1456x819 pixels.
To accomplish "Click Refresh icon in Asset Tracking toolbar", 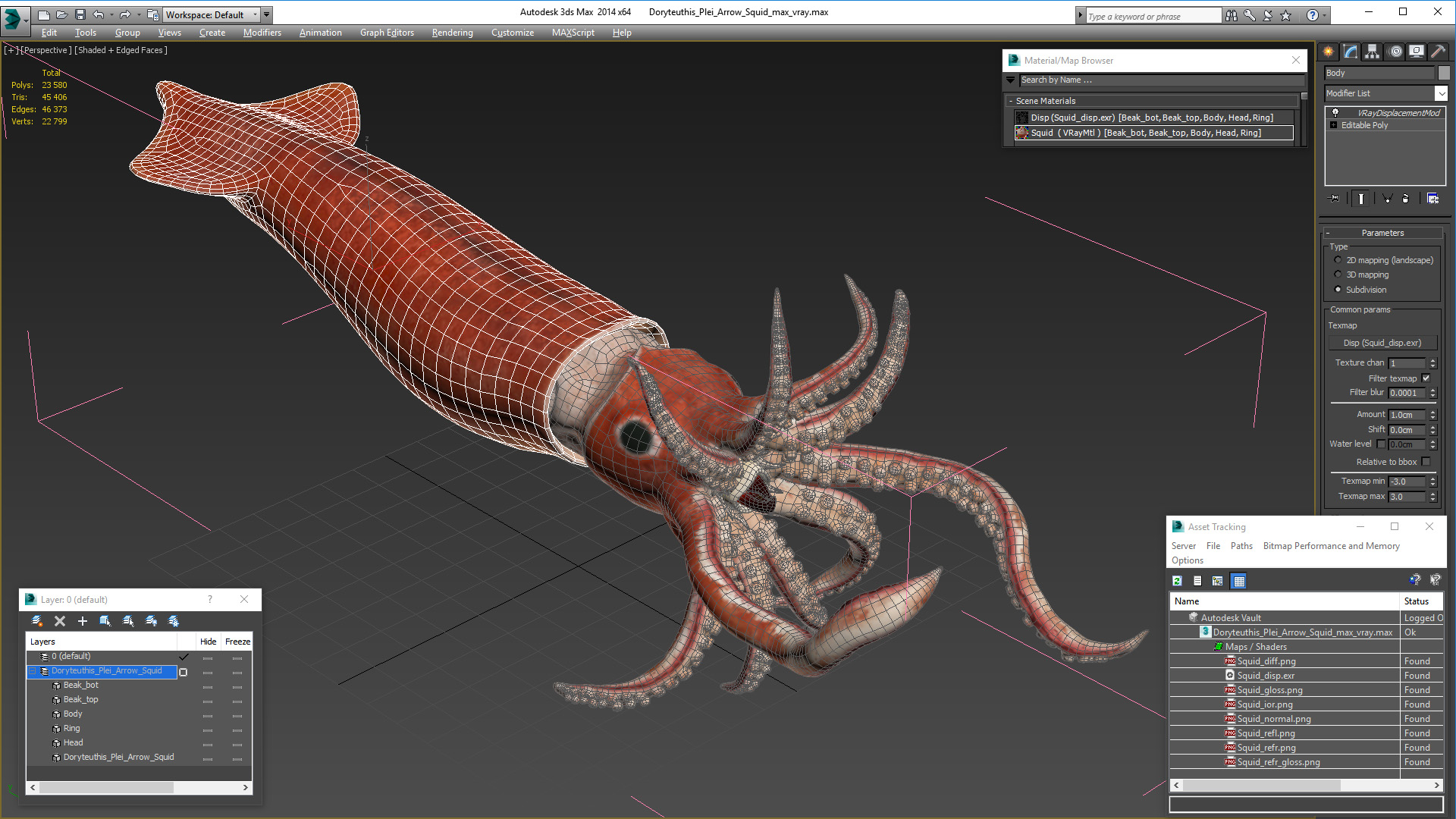I will (x=1177, y=581).
